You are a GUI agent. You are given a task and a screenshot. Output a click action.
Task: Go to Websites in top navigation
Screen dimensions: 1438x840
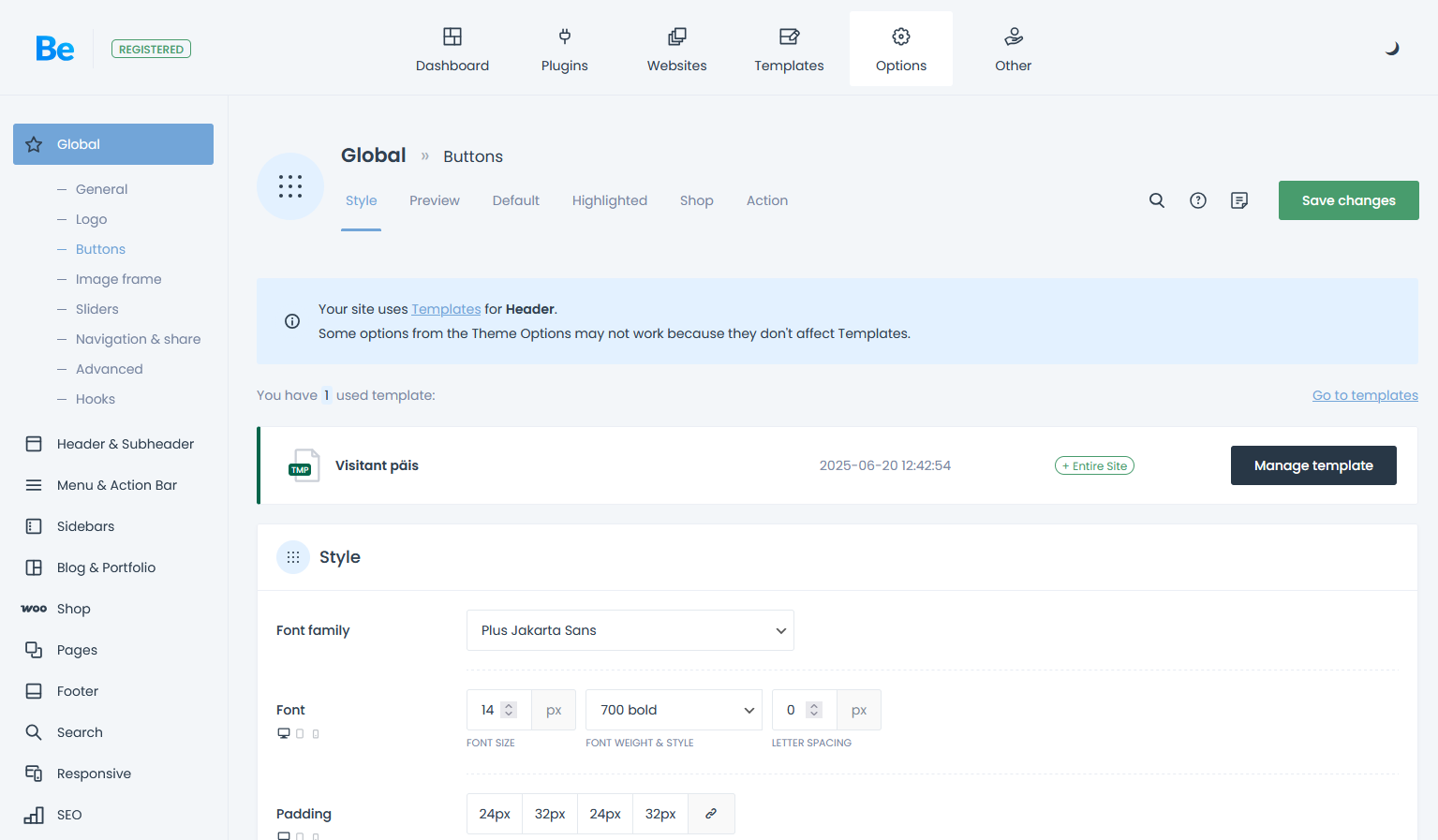pos(676,50)
